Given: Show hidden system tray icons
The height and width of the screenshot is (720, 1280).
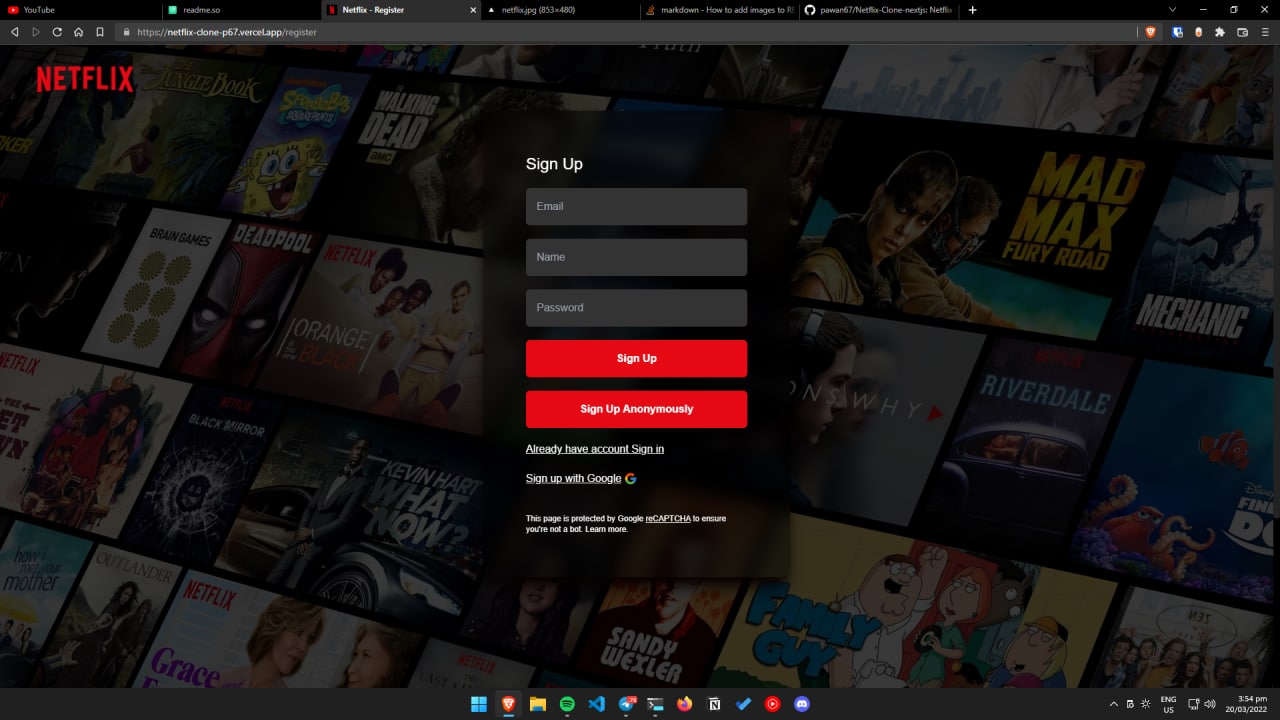Looking at the screenshot, I should click(1114, 704).
